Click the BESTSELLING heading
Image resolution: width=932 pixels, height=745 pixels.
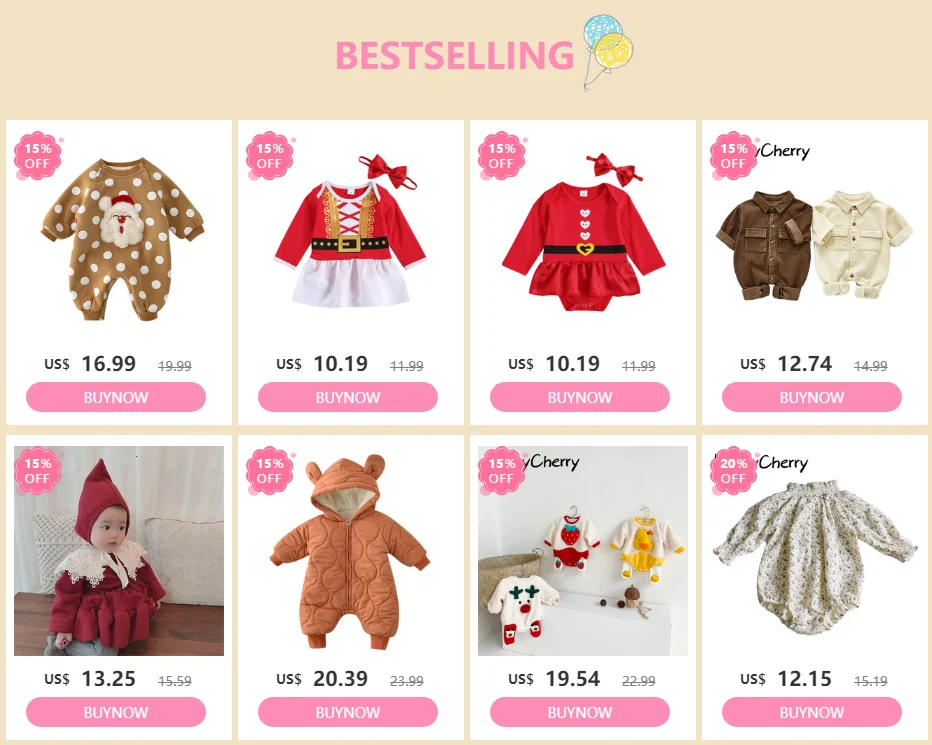455,55
